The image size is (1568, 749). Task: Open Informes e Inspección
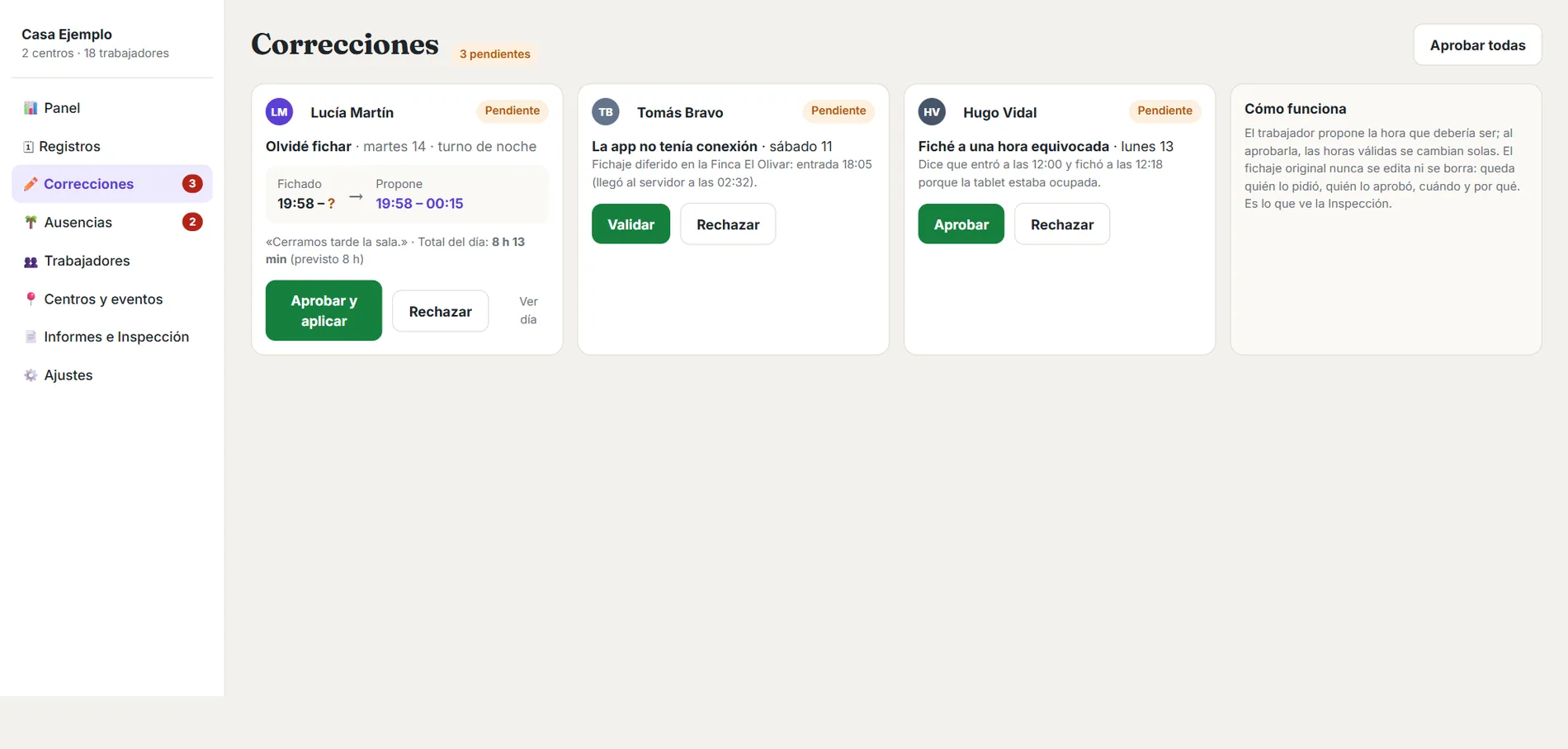(x=112, y=337)
